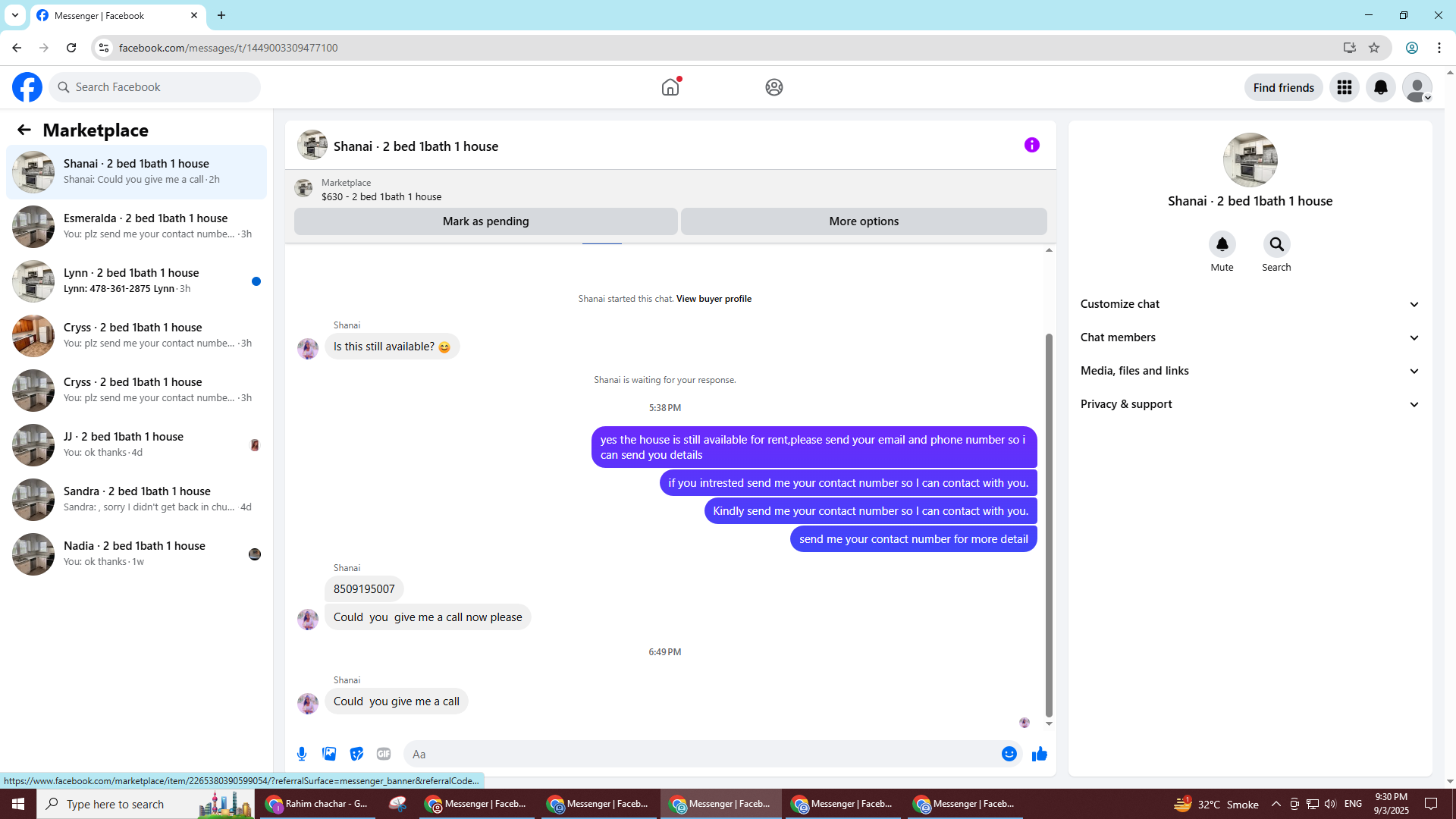This screenshot has height=819, width=1456.
Task: Expand Media, files and links section
Action: (1250, 371)
